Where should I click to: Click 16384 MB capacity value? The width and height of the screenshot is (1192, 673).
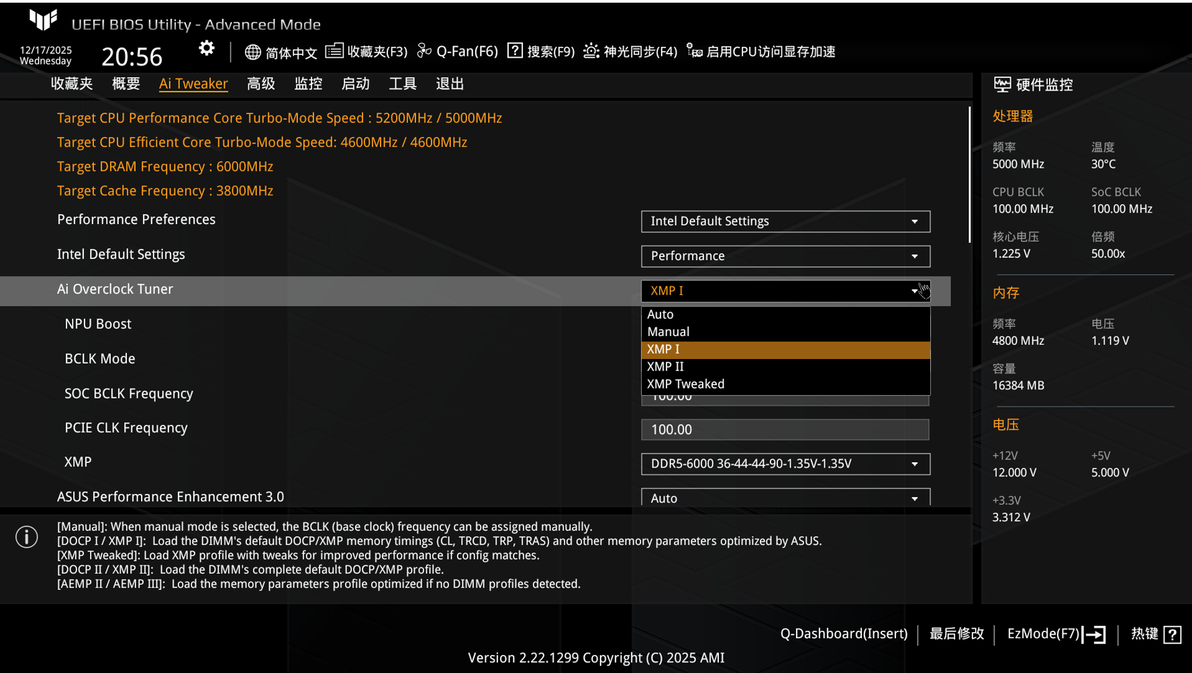tap(1018, 386)
